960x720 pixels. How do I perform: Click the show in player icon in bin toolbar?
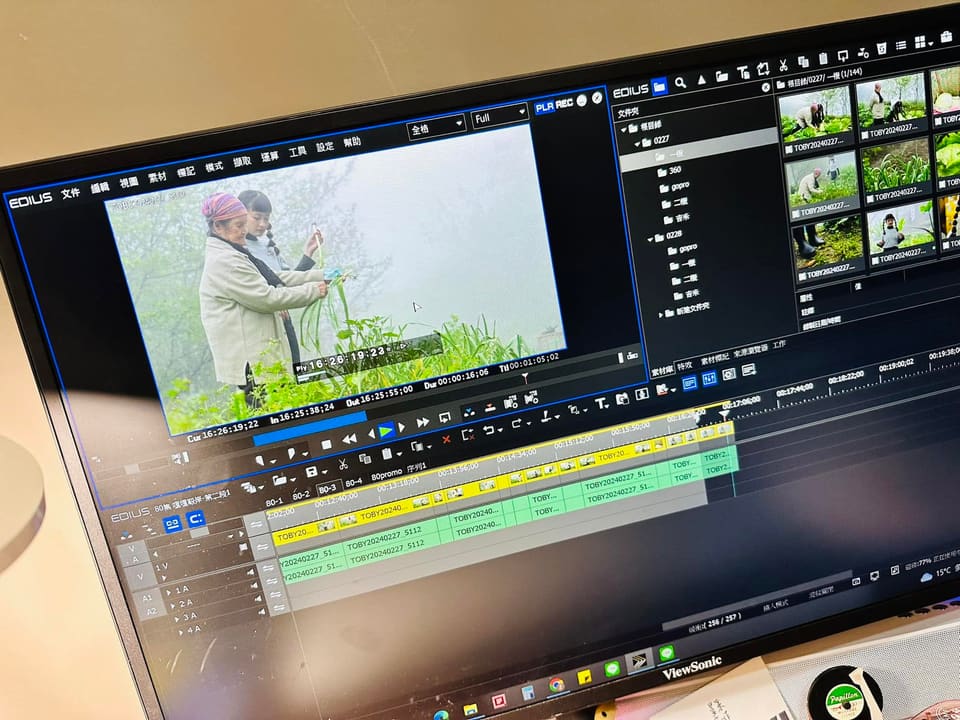(843, 55)
